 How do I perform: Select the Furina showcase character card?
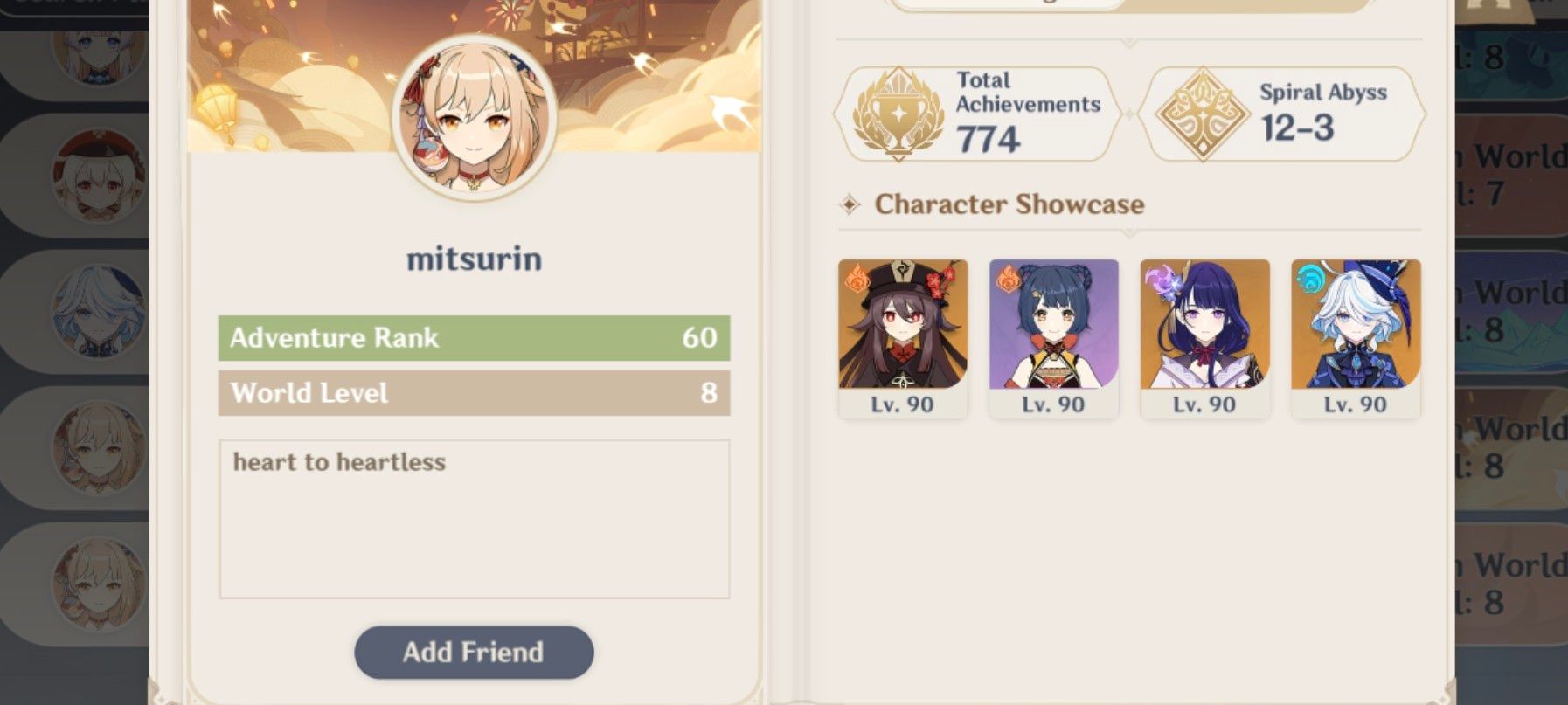pyautogui.click(x=1356, y=338)
